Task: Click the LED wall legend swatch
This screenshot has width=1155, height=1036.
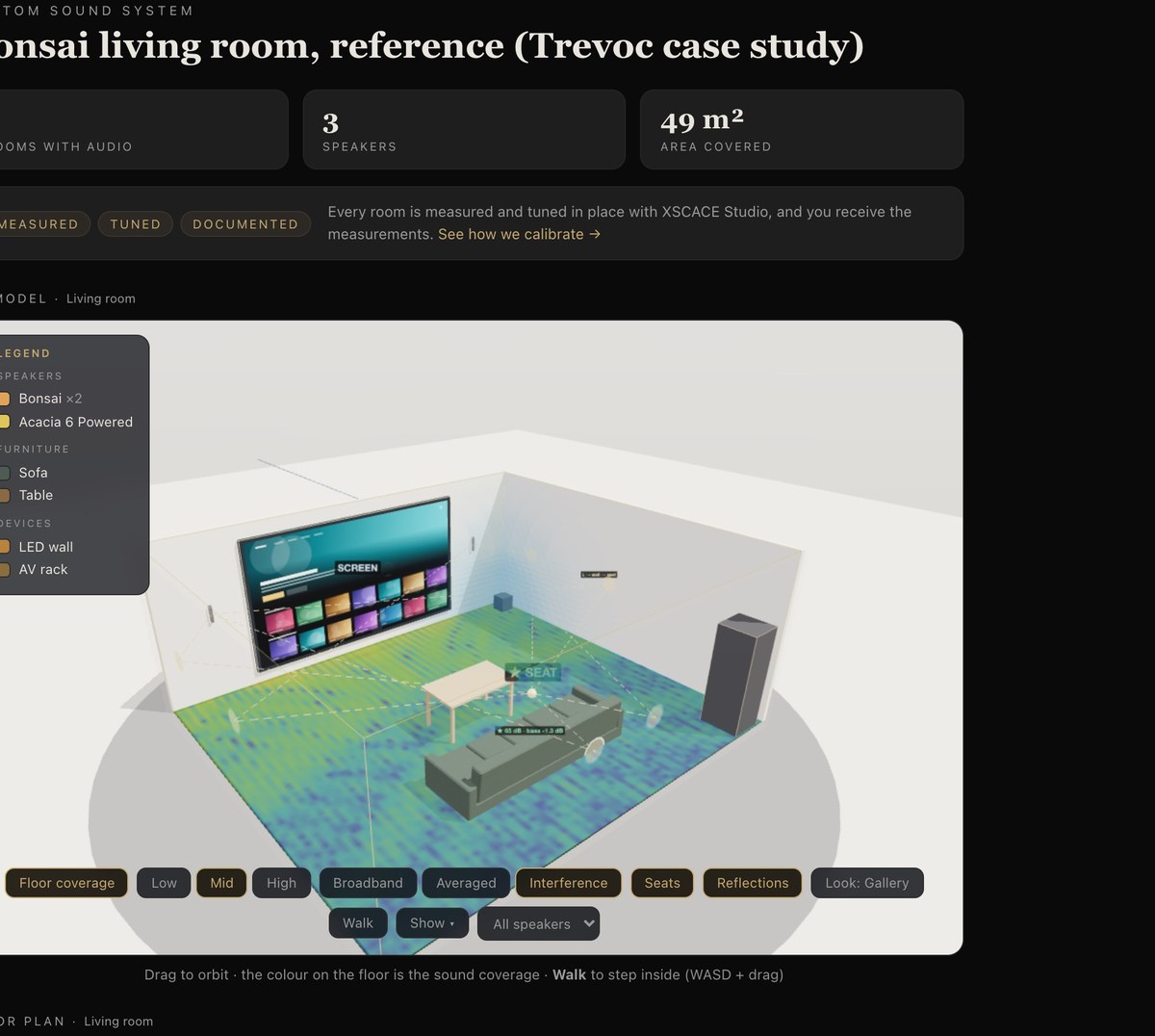Action: coord(4,547)
